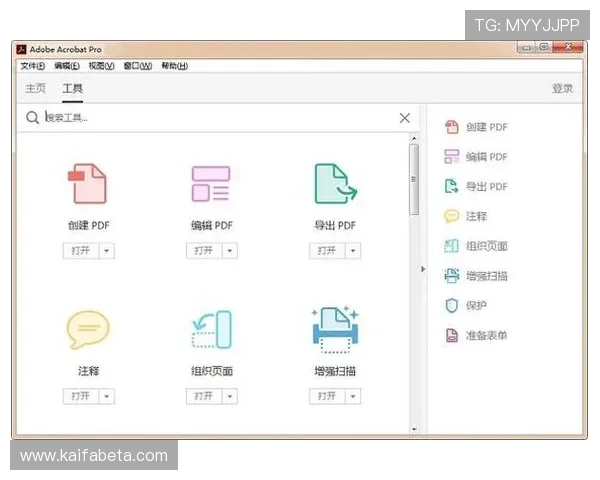Open dropdown arrow beside 导出 PDF 打开
600x480 pixels.
click(353, 251)
